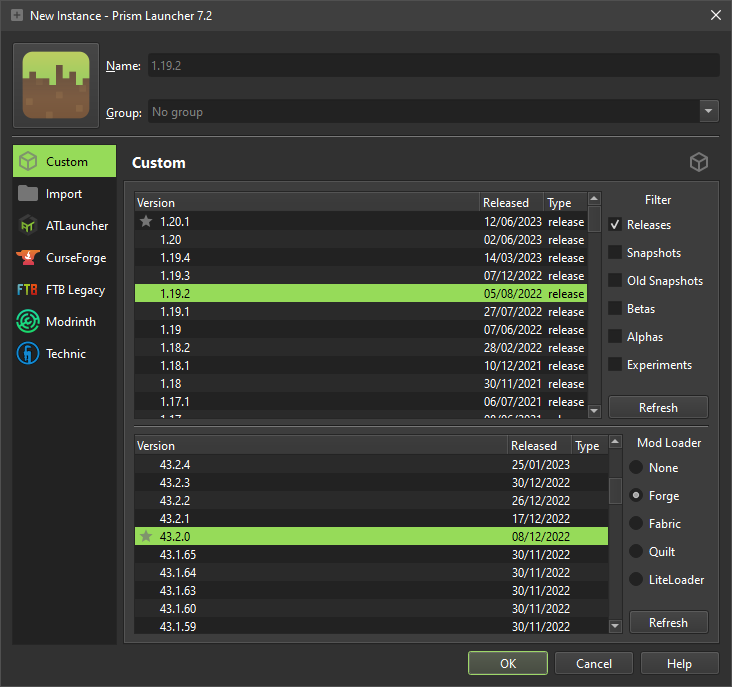Select the None mod loader option
Screen dimensions: 732x687
636,467
